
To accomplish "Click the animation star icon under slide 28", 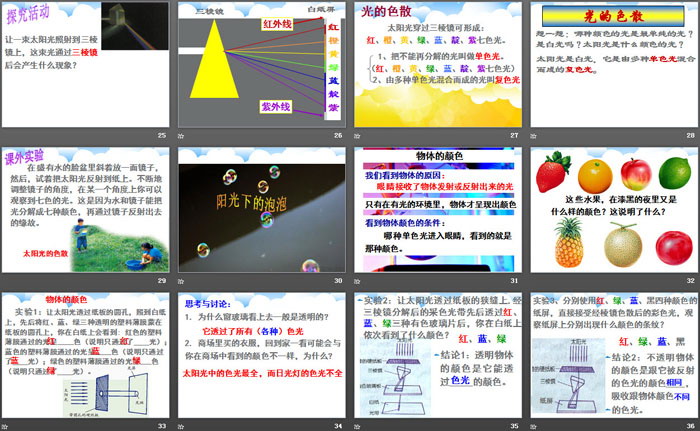I will coord(533,136).
